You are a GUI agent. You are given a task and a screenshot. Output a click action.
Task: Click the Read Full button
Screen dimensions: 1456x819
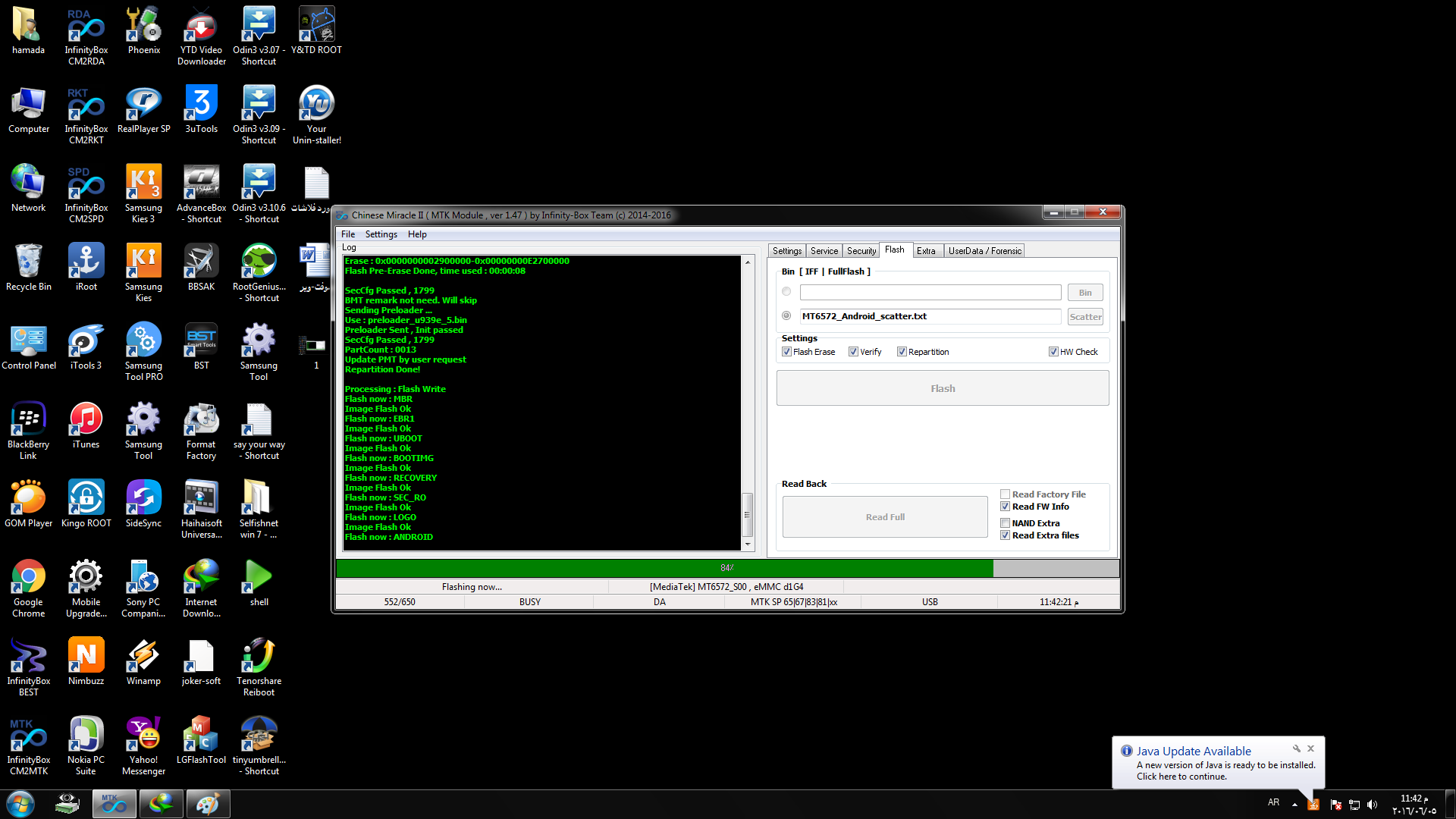(x=885, y=517)
